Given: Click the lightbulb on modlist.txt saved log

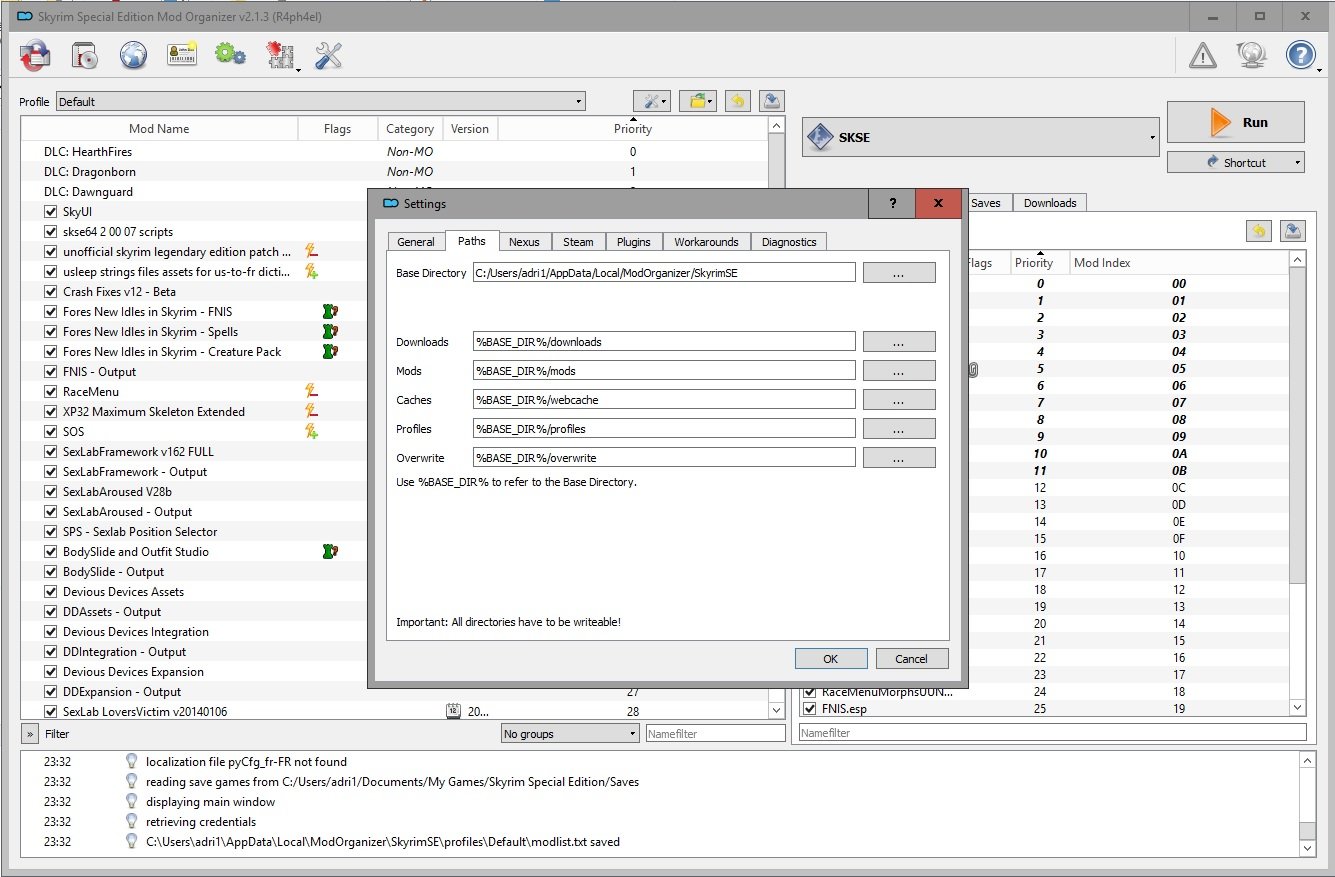Looking at the screenshot, I should (x=130, y=842).
